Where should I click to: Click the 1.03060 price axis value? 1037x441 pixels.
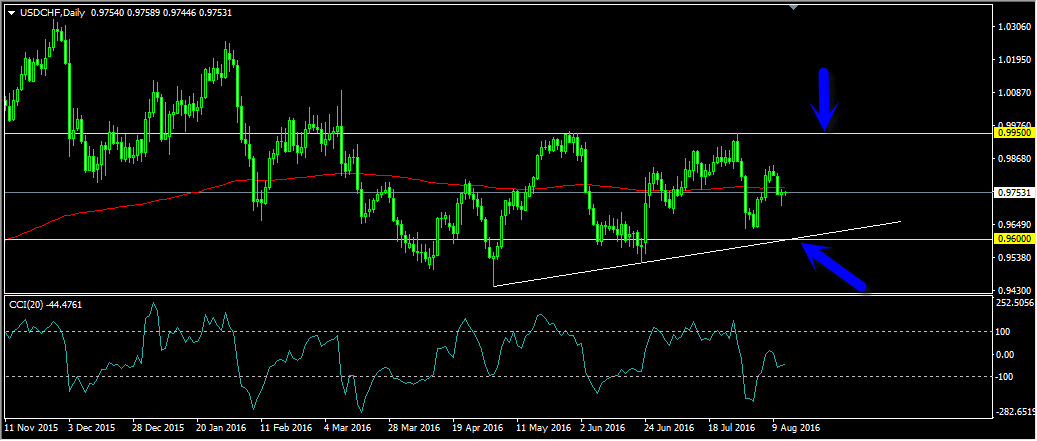tap(1016, 27)
